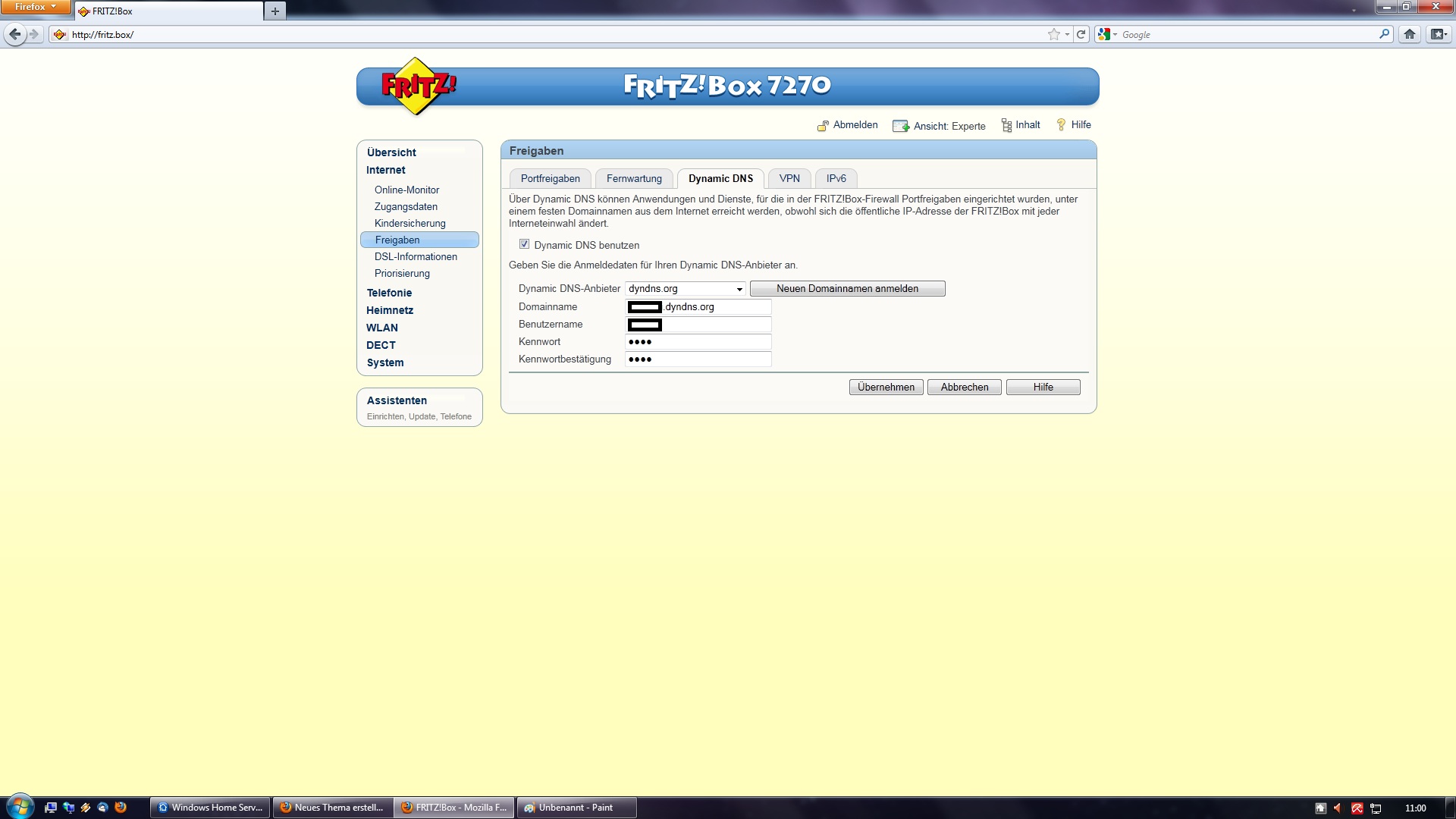
Task: Open DECT in the sidebar
Action: (x=381, y=345)
